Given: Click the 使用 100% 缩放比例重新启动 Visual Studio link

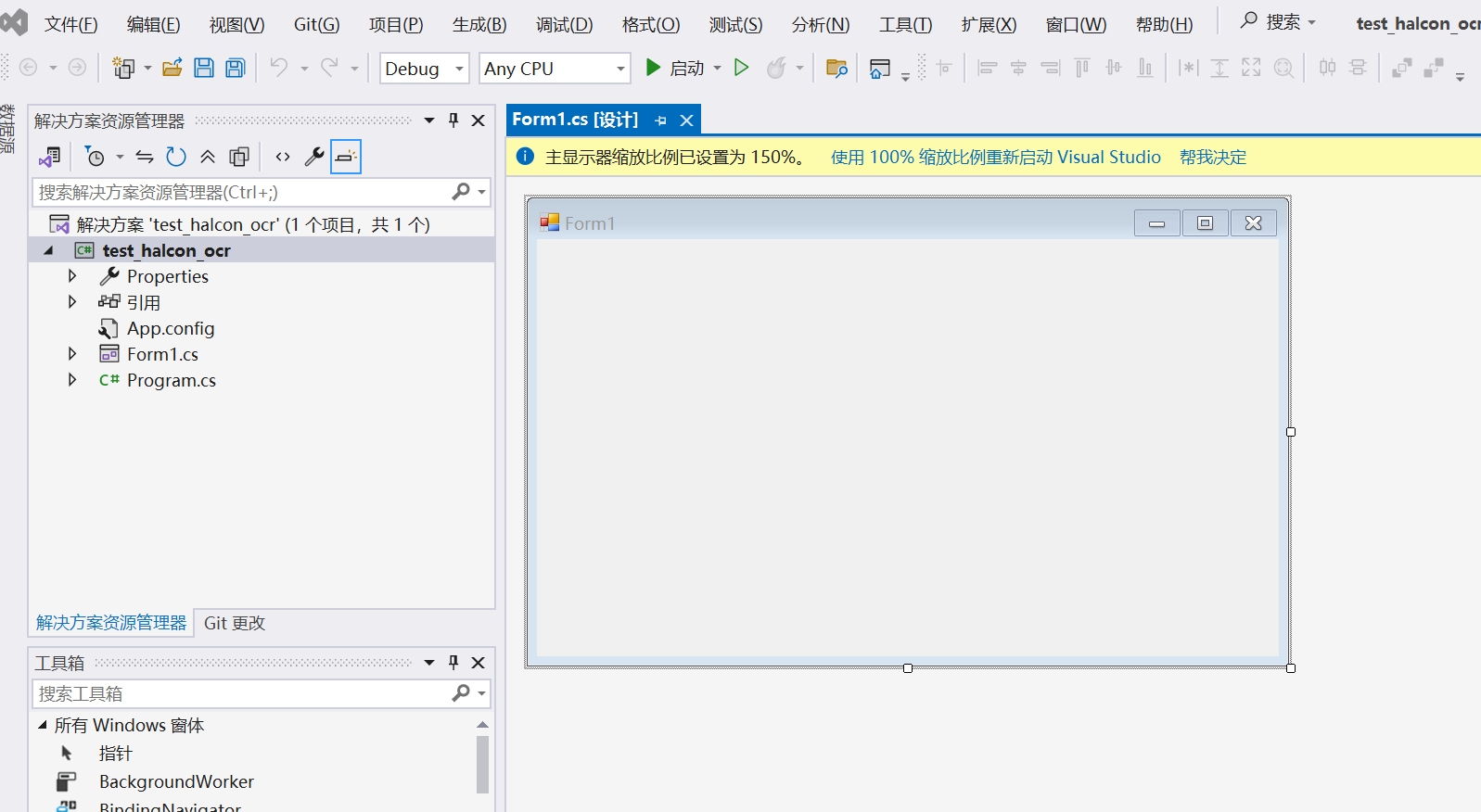Looking at the screenshot, I should point(995,157).
